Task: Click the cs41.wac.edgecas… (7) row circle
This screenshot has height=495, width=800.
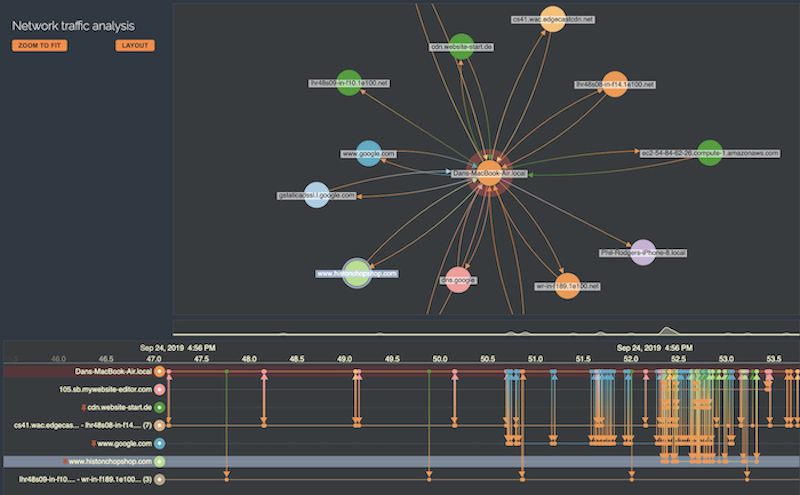Action: [160, 425]
